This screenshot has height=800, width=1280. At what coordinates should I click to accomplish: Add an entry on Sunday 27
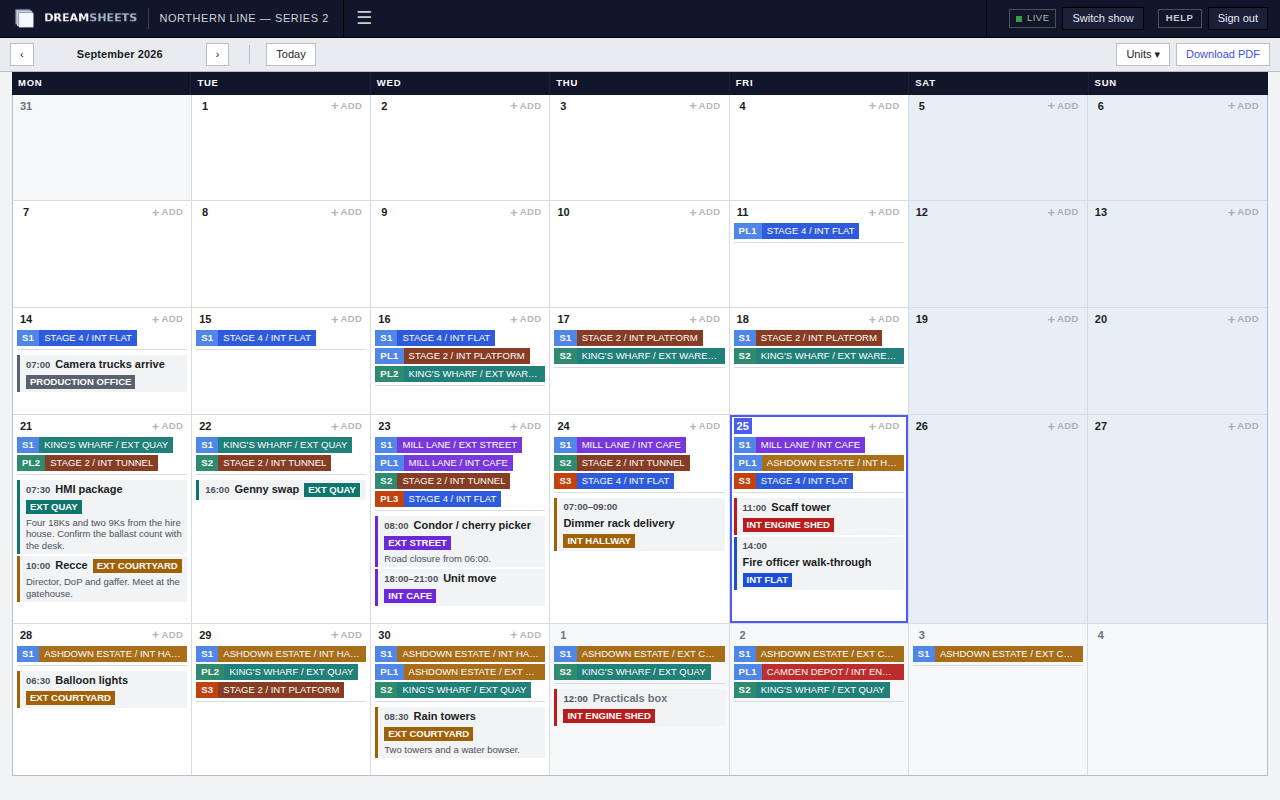[x=1243, y=426]
